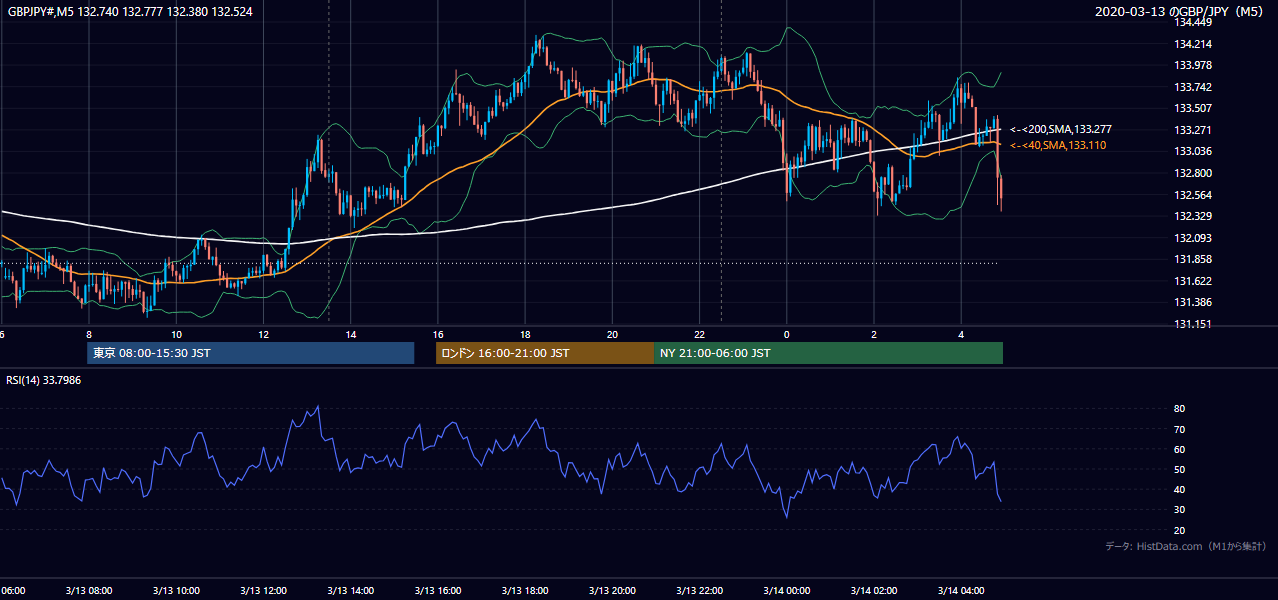Click price axis value 131.151
The width and height of the screenshot is (1278, 600).
[x=1193, y=324]
